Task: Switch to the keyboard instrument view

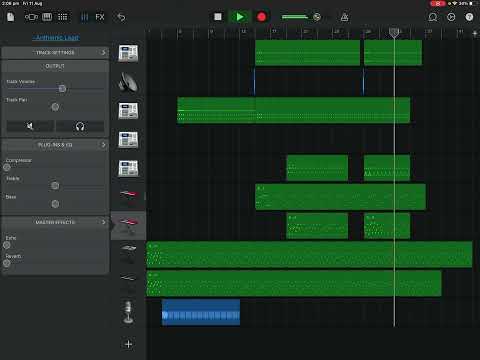Action: click(x=47, y=17)
